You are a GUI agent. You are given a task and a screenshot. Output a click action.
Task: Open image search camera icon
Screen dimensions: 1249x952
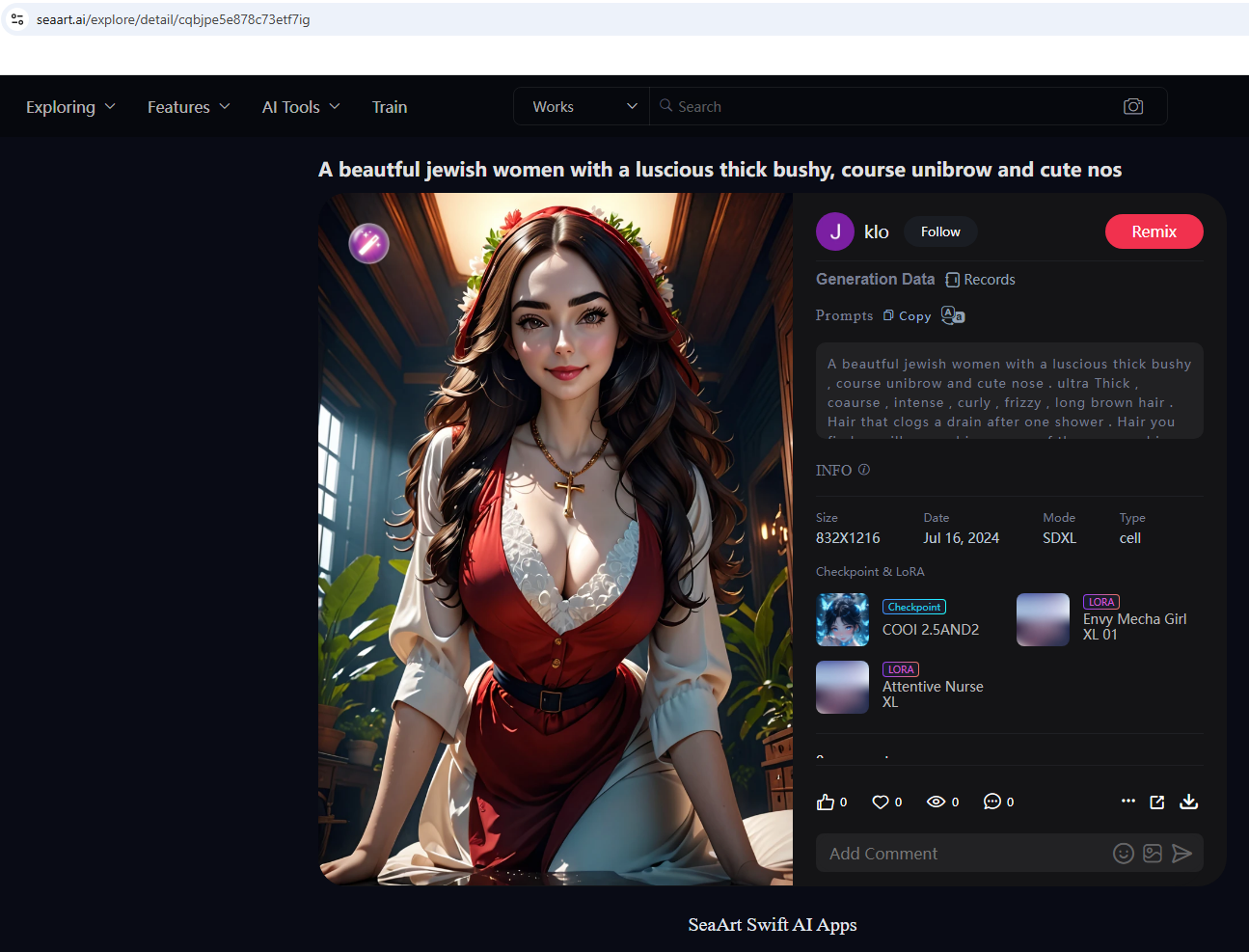1133,106
